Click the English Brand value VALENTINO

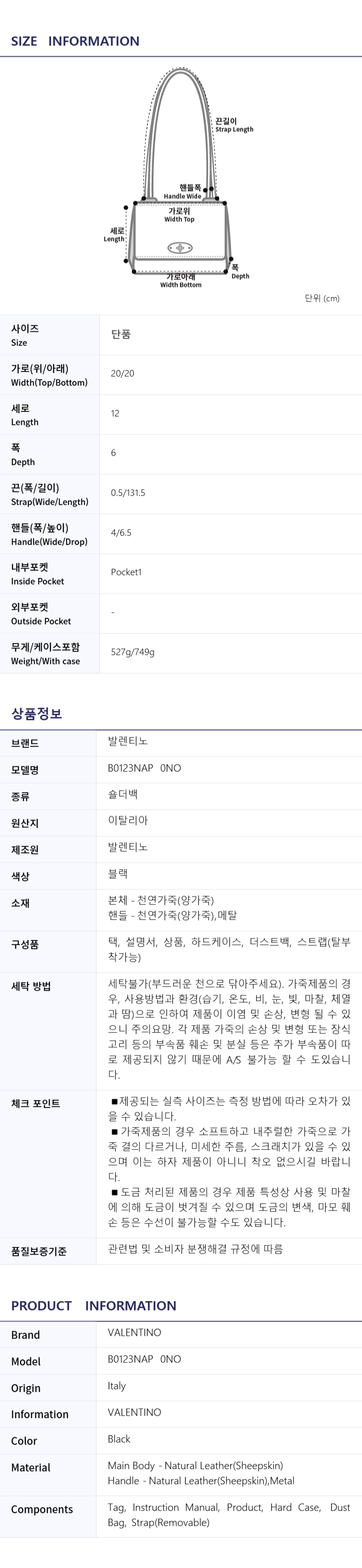point(135,1333)
